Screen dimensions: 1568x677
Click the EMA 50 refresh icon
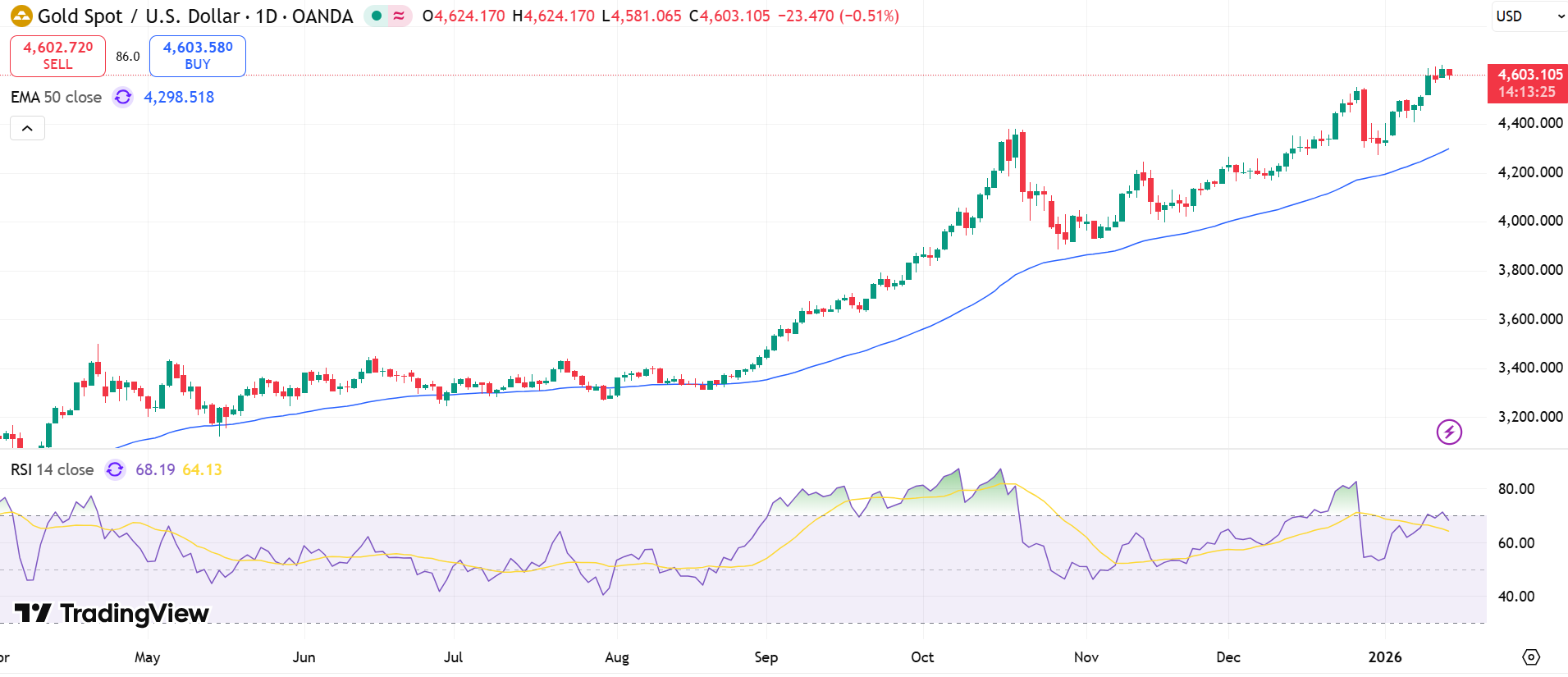click(123, 97)
